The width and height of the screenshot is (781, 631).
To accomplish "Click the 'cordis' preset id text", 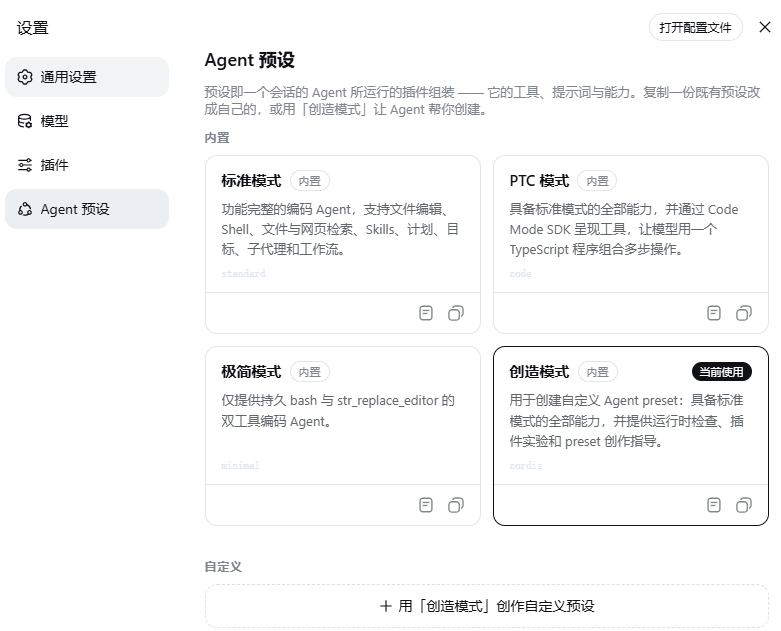I will click(525, 465).
